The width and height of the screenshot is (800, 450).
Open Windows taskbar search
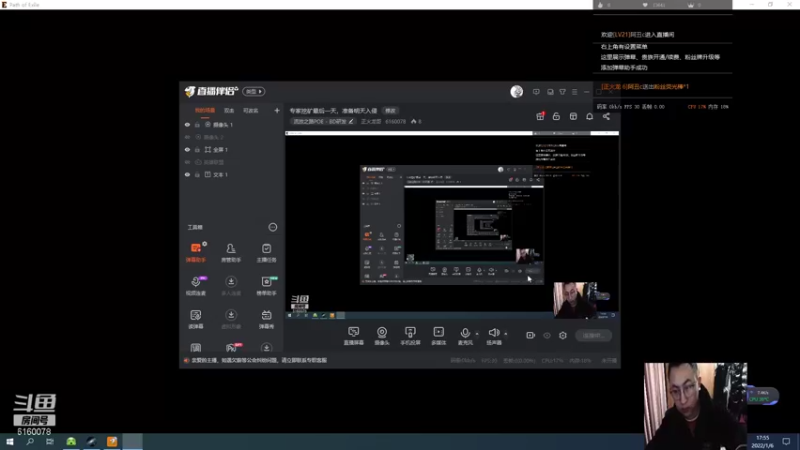point(30,442)
